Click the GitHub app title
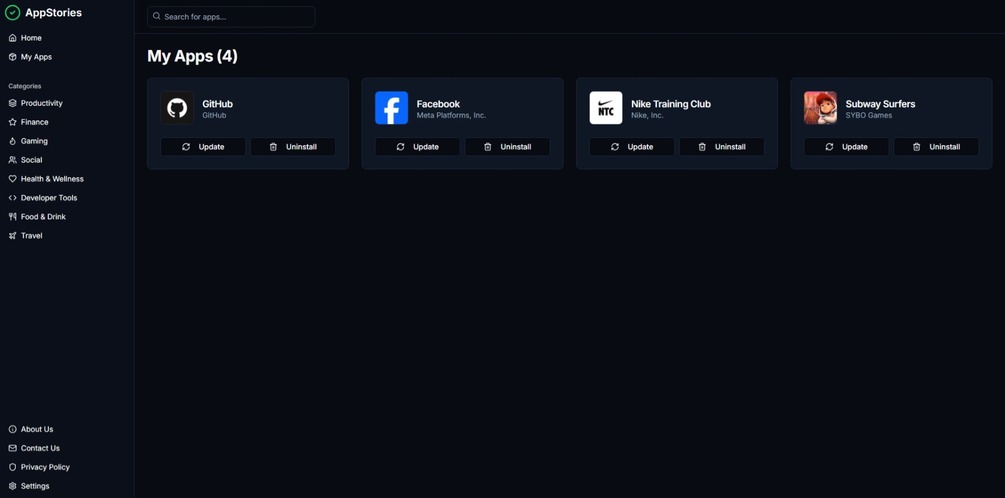 pyautogui.click(x=217, y=104)
